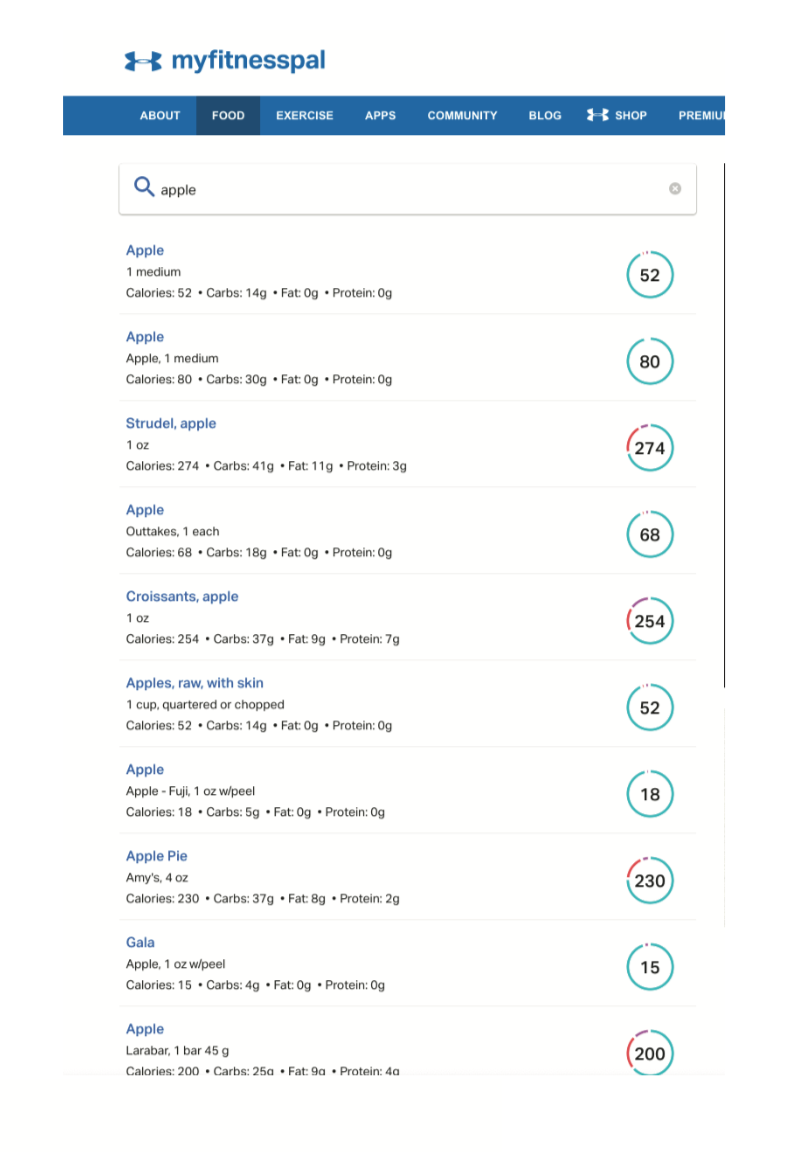
Task: Click the 18 calorie ring for Fuji apple
Action: (650, 794)
